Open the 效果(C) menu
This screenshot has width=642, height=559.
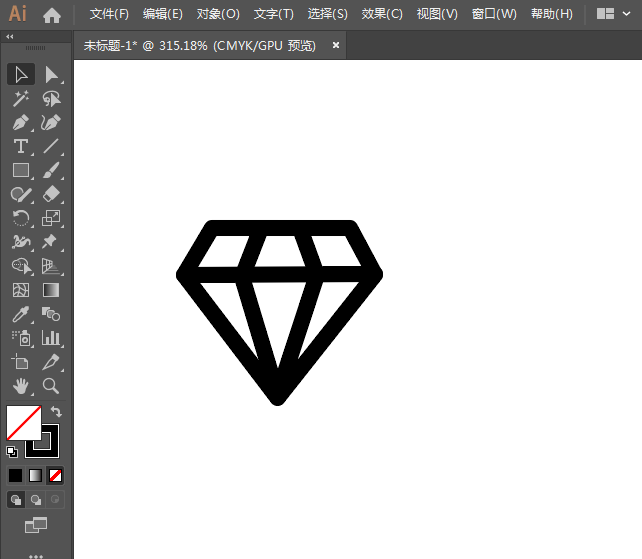coord(382,14)
